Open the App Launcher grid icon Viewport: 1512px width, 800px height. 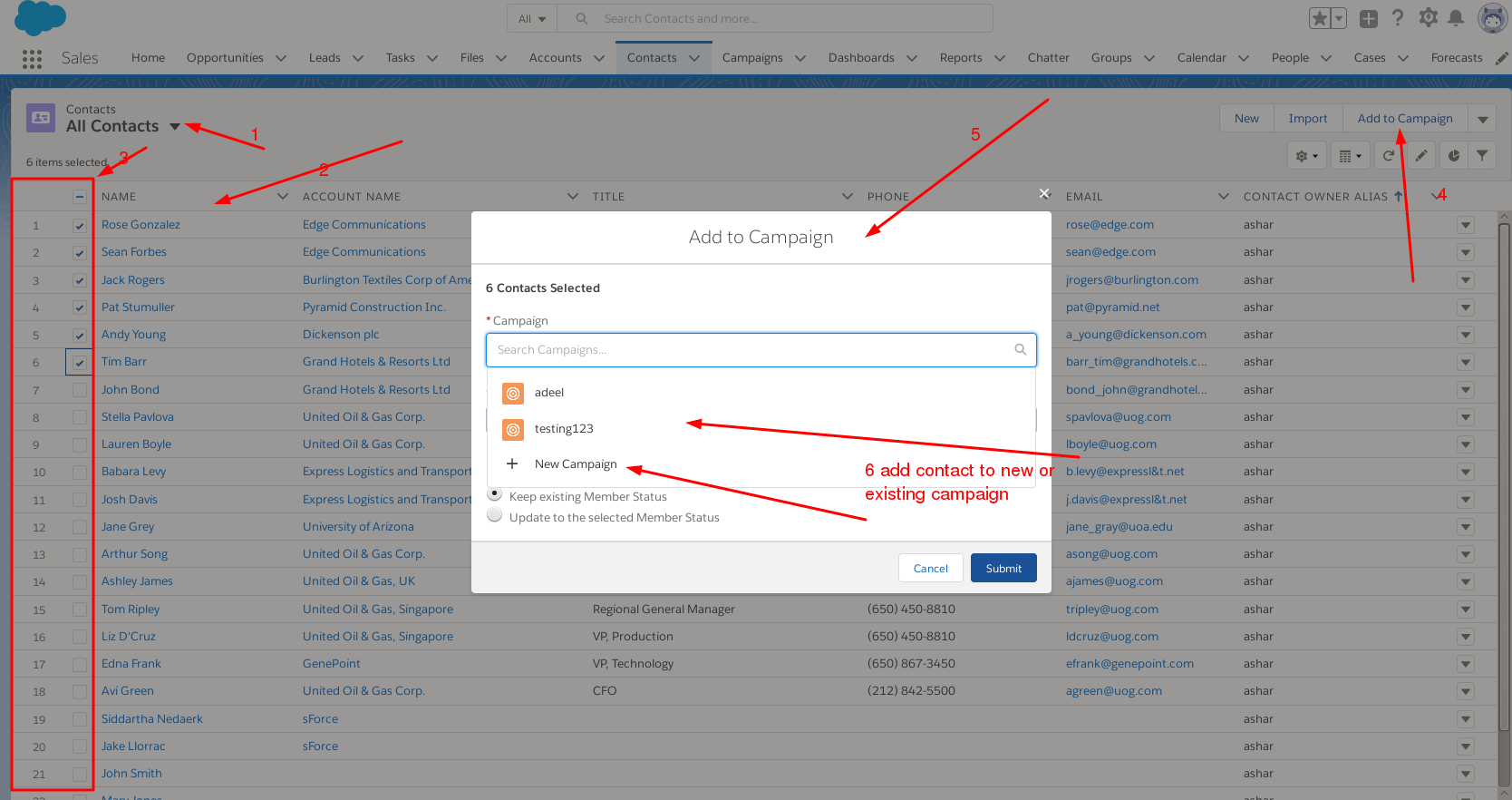click(33, 58)
